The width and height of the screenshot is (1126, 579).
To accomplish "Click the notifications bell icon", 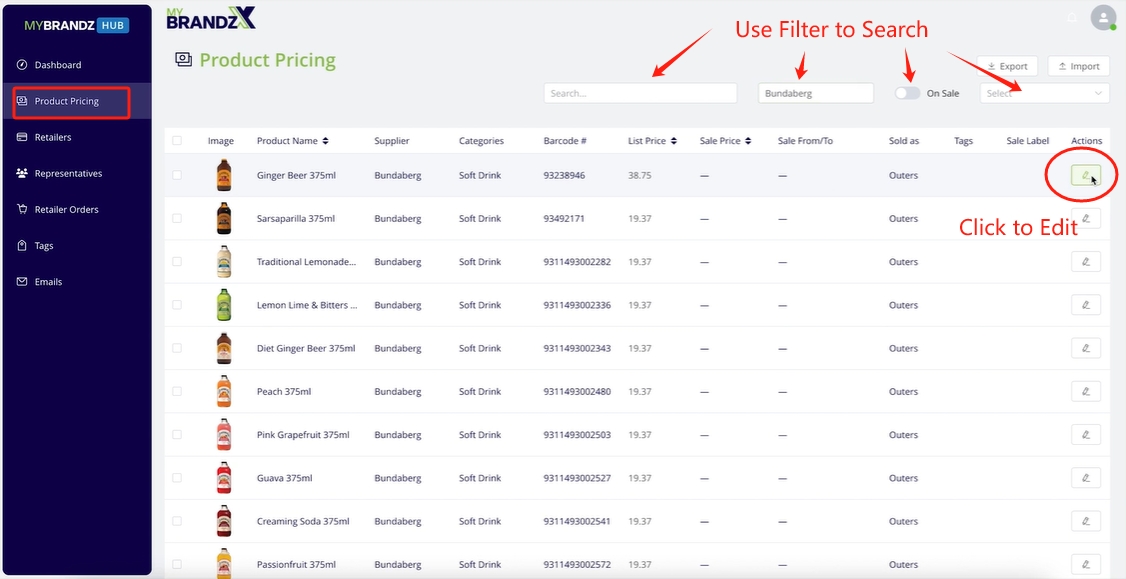I will 1072,18.
